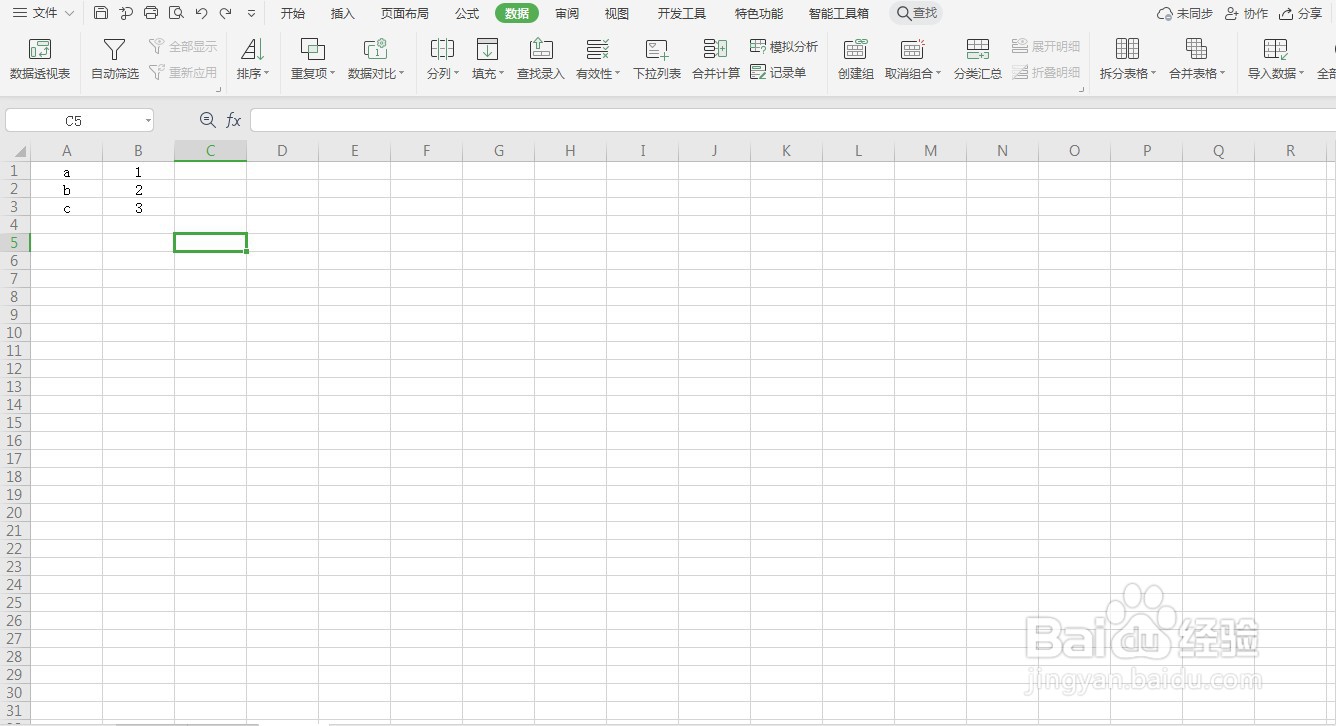Image resolution: width=1336 pixels, height=726 pixels.
Task: Click the Merge Tables (合并表格) icon
Action: point(1197,49)
